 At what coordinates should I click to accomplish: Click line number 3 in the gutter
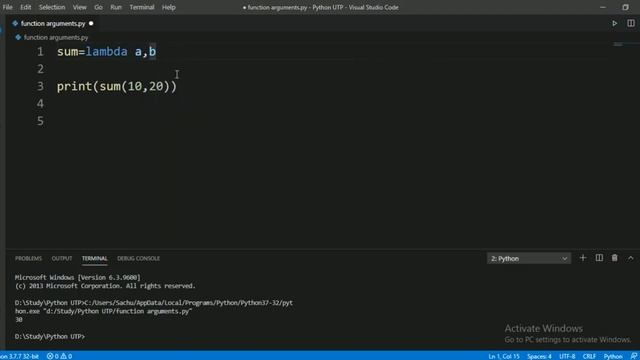[x=40, y=87]
